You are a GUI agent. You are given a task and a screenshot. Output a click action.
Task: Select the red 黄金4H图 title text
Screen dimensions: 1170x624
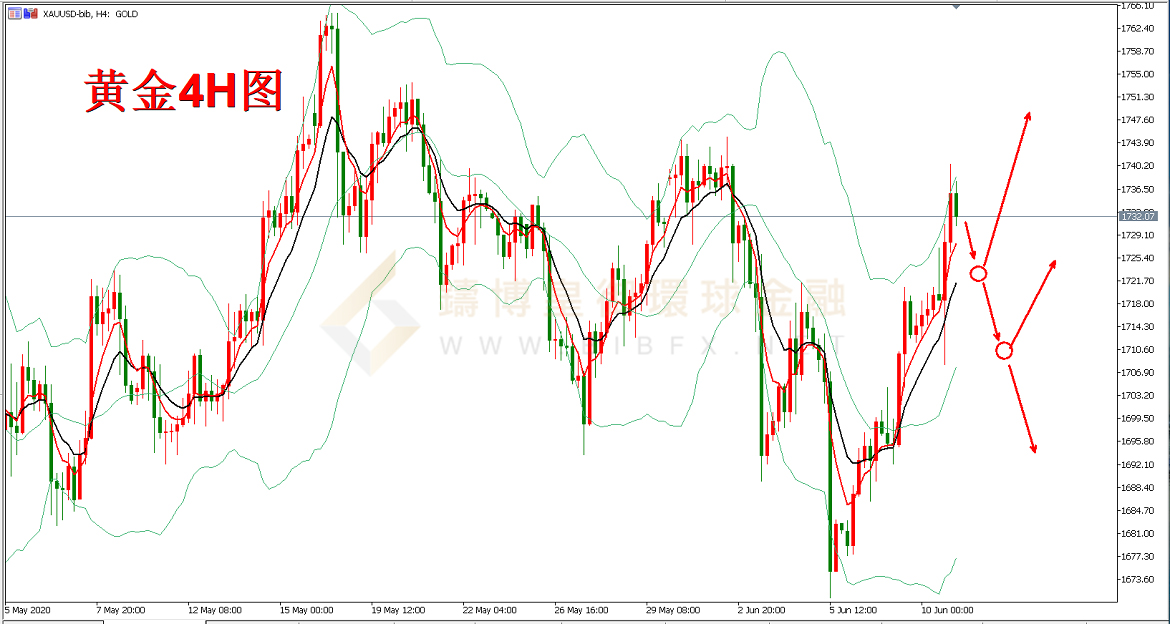pos(183,92)
